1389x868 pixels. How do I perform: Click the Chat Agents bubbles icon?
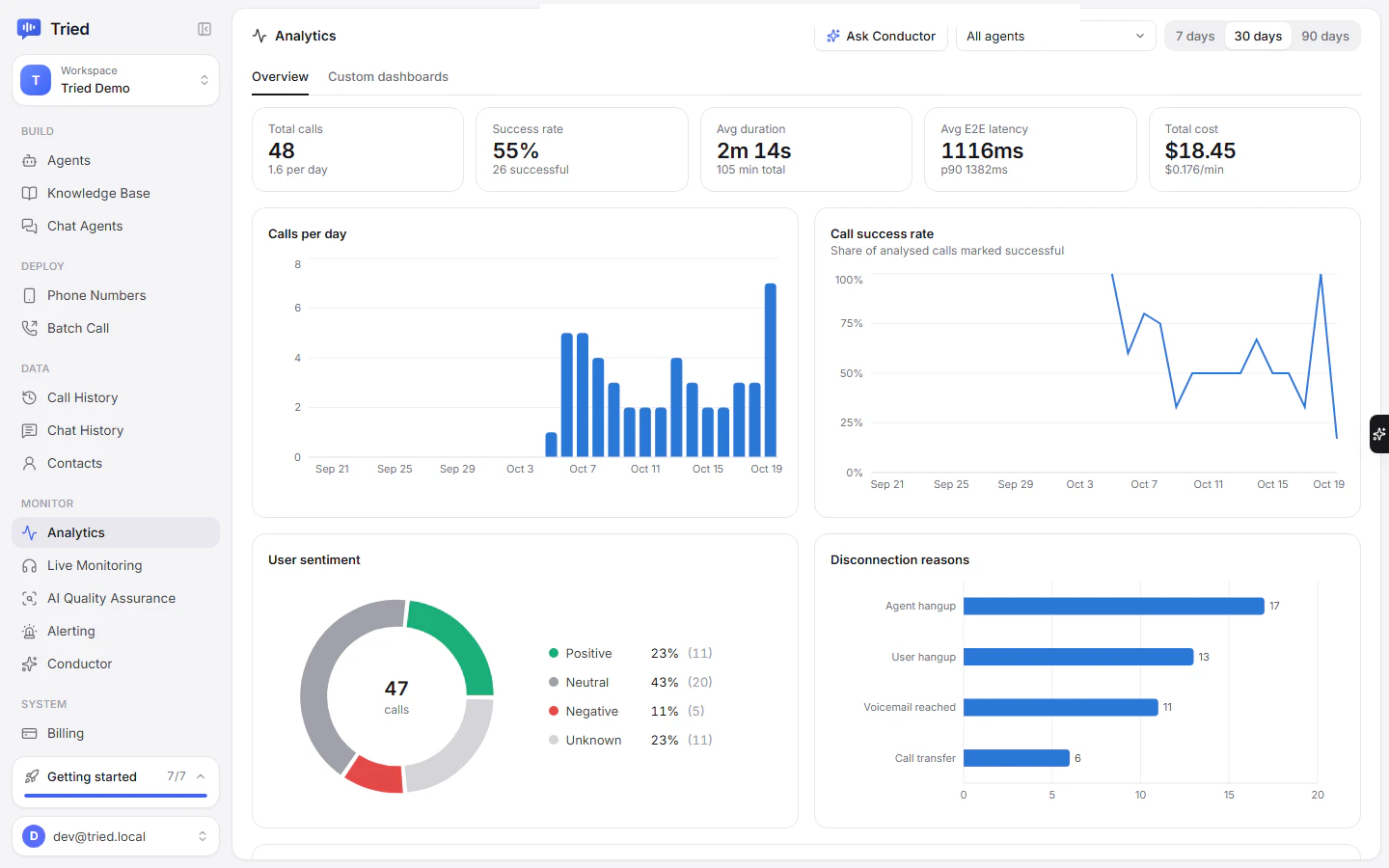pyautogui.click(x=30, y=226)
